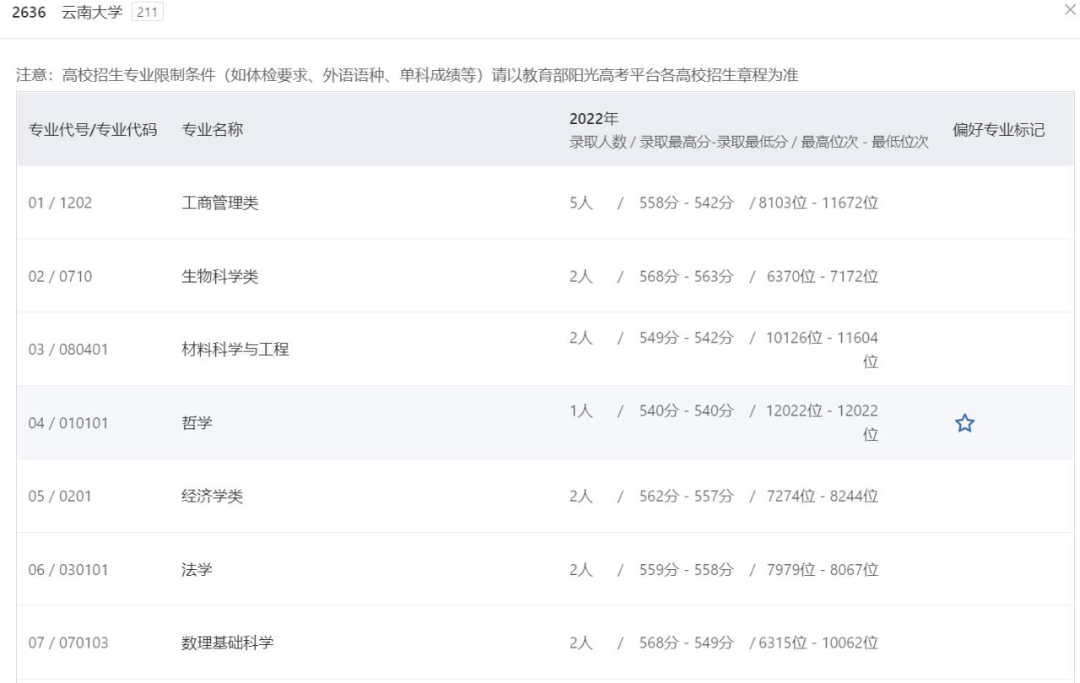Close the 云南大学 details dialog

(x=1071, y=10)
